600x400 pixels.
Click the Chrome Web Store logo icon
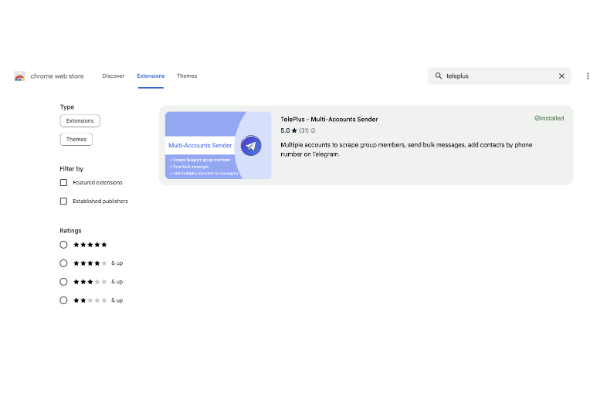tap(20, 76)
